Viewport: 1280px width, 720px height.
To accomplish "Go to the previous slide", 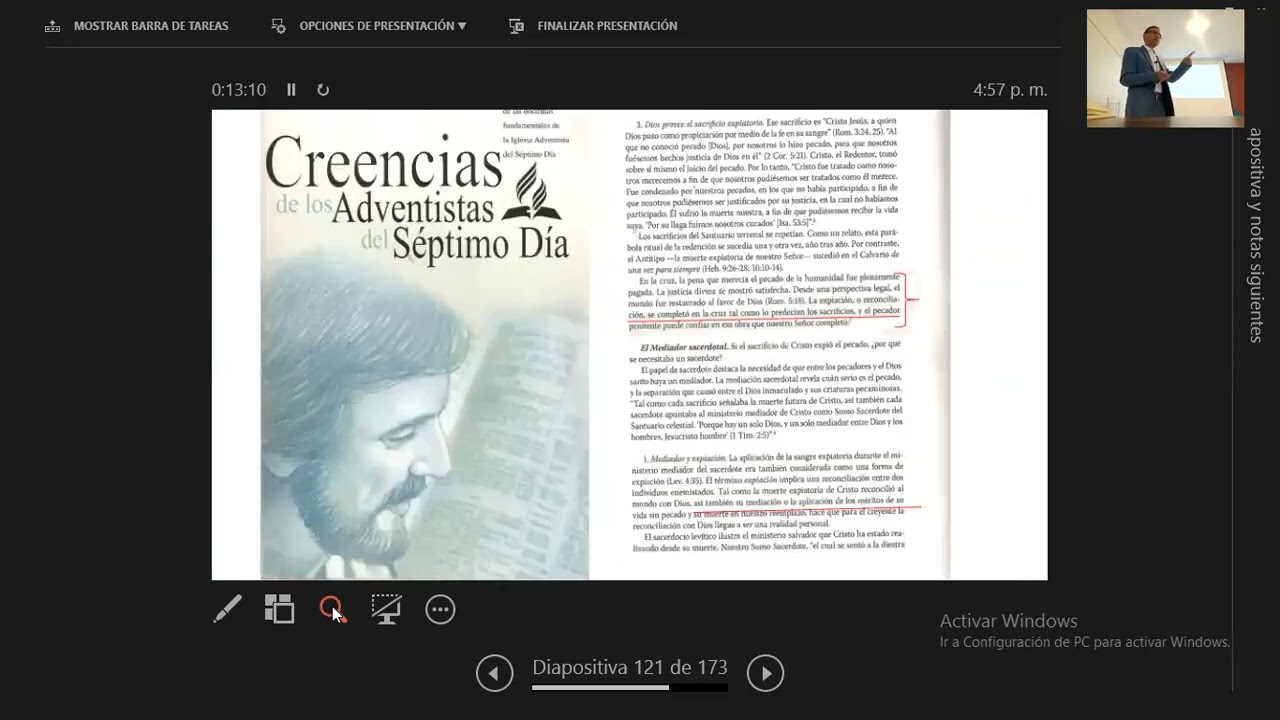I will pyautogui.click(x=494, y=673).
